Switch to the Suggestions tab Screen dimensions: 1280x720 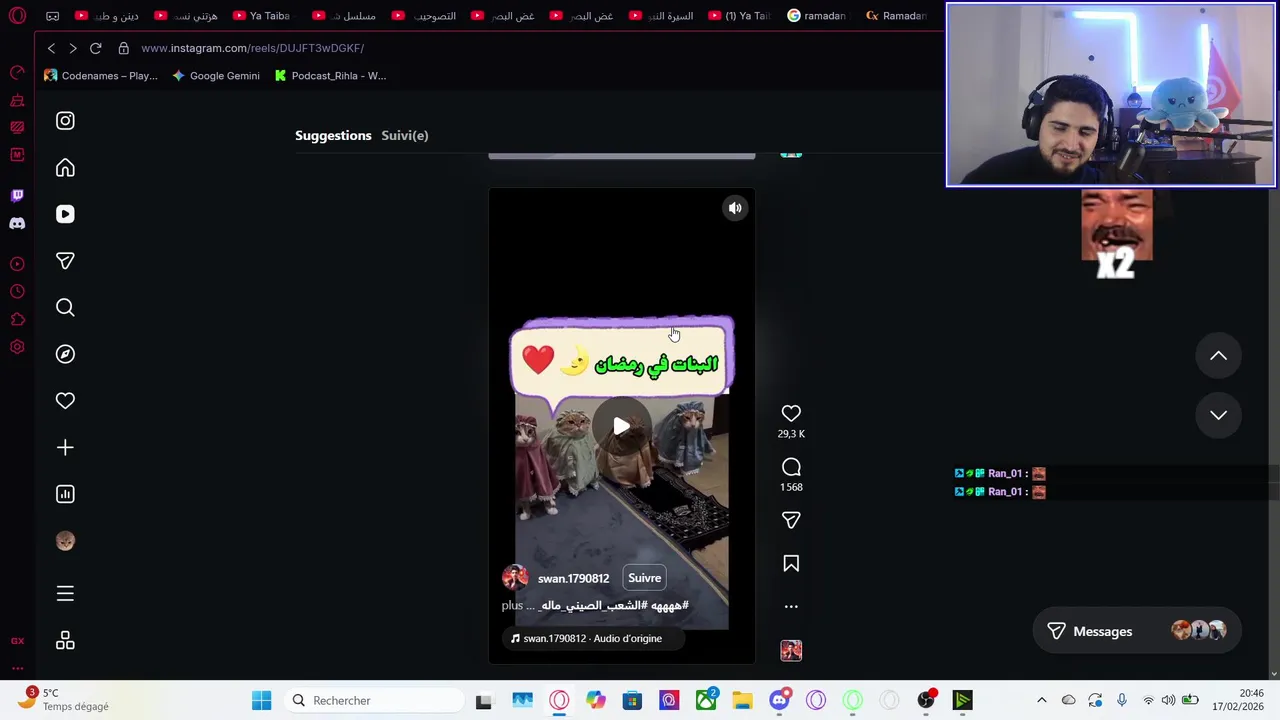(x=333, y=135)
